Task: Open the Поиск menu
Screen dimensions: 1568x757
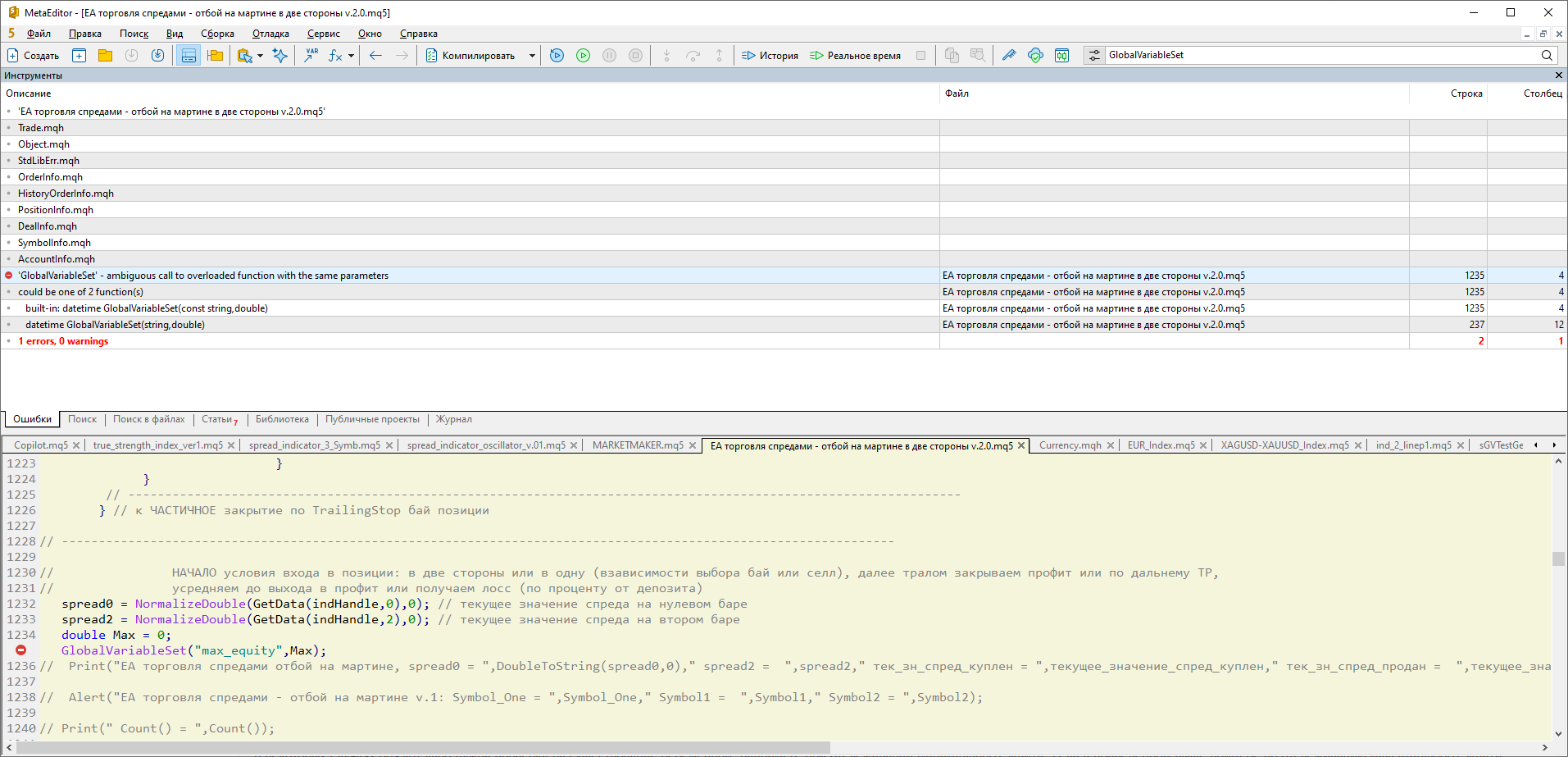Action: click(x=134, y=34)
